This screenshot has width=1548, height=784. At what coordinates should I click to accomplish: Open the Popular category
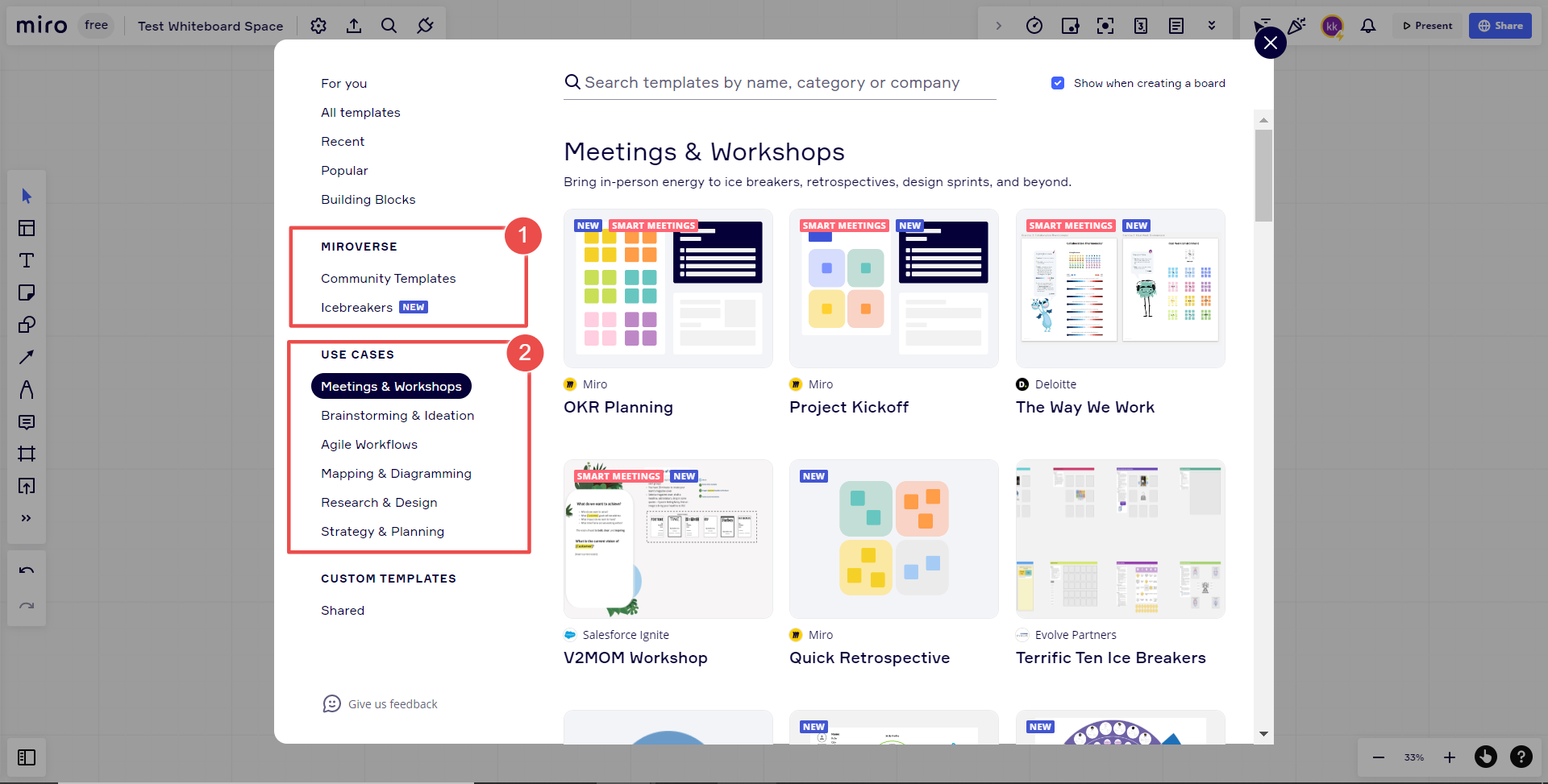click(x=344, y=170)
